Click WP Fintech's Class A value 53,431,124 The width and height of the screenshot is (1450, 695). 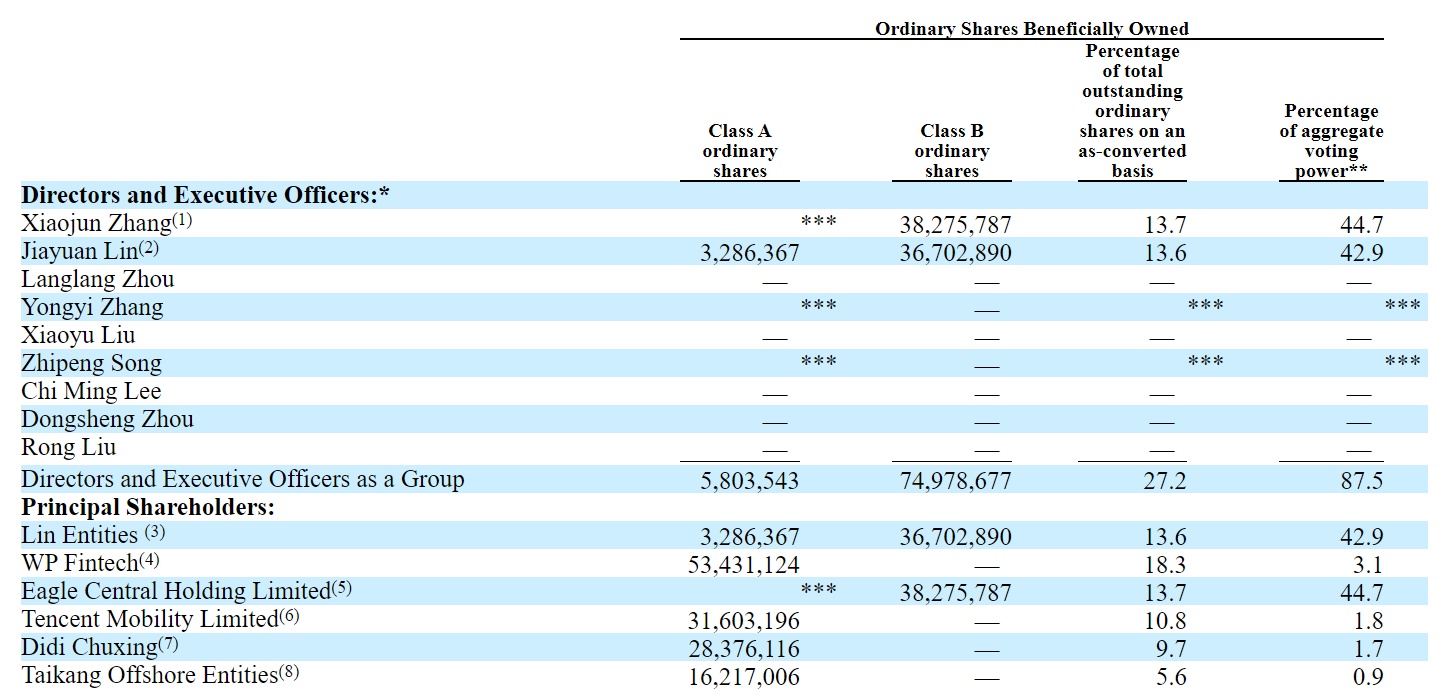743,566
